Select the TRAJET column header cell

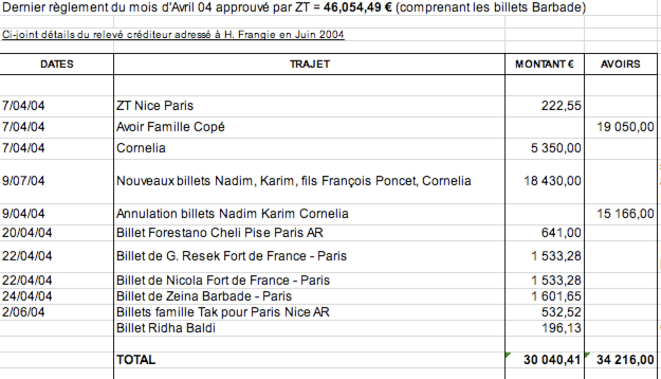point(309,64)
